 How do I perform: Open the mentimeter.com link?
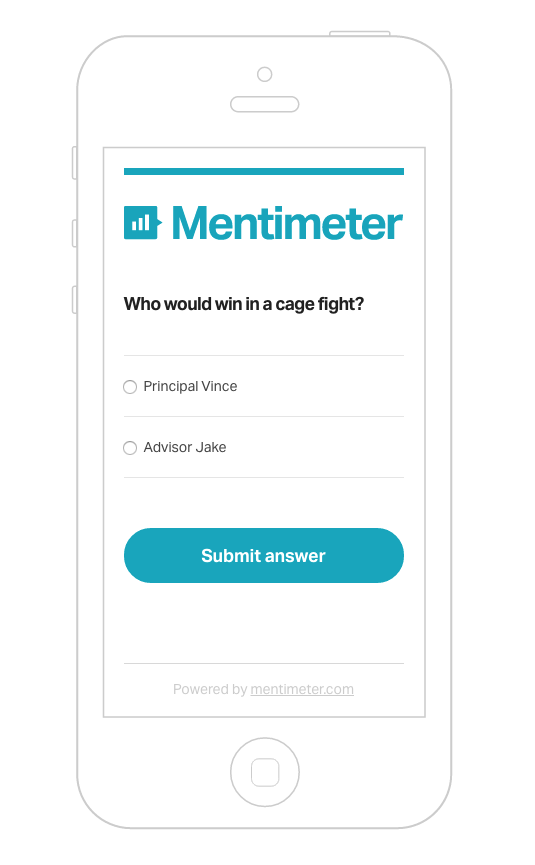(x=302, y=689)
